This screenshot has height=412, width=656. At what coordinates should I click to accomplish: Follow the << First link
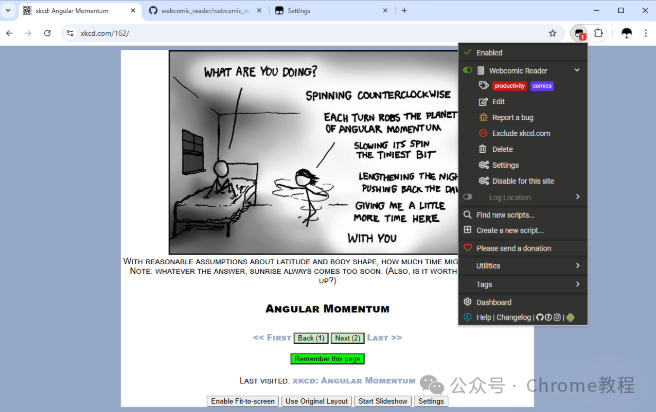click(x=272, y=338)
